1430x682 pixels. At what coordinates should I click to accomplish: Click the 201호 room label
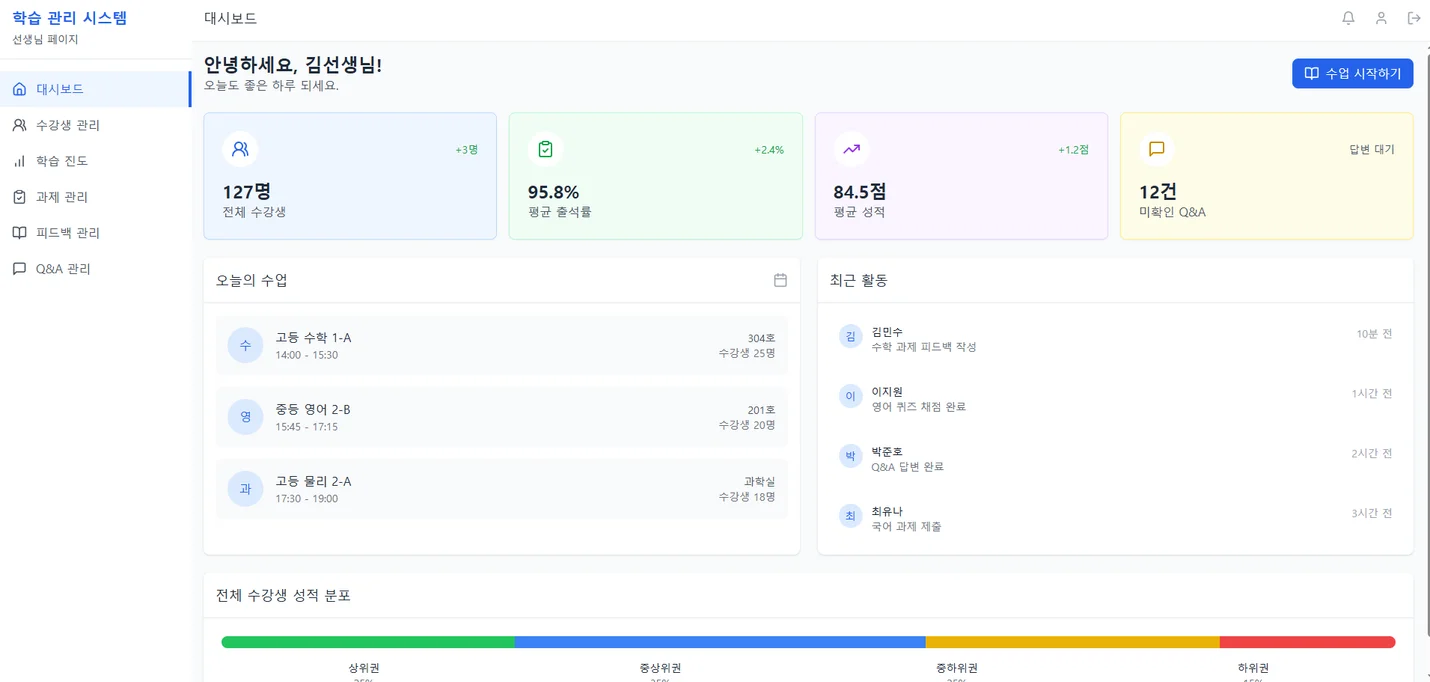(761, 410)
